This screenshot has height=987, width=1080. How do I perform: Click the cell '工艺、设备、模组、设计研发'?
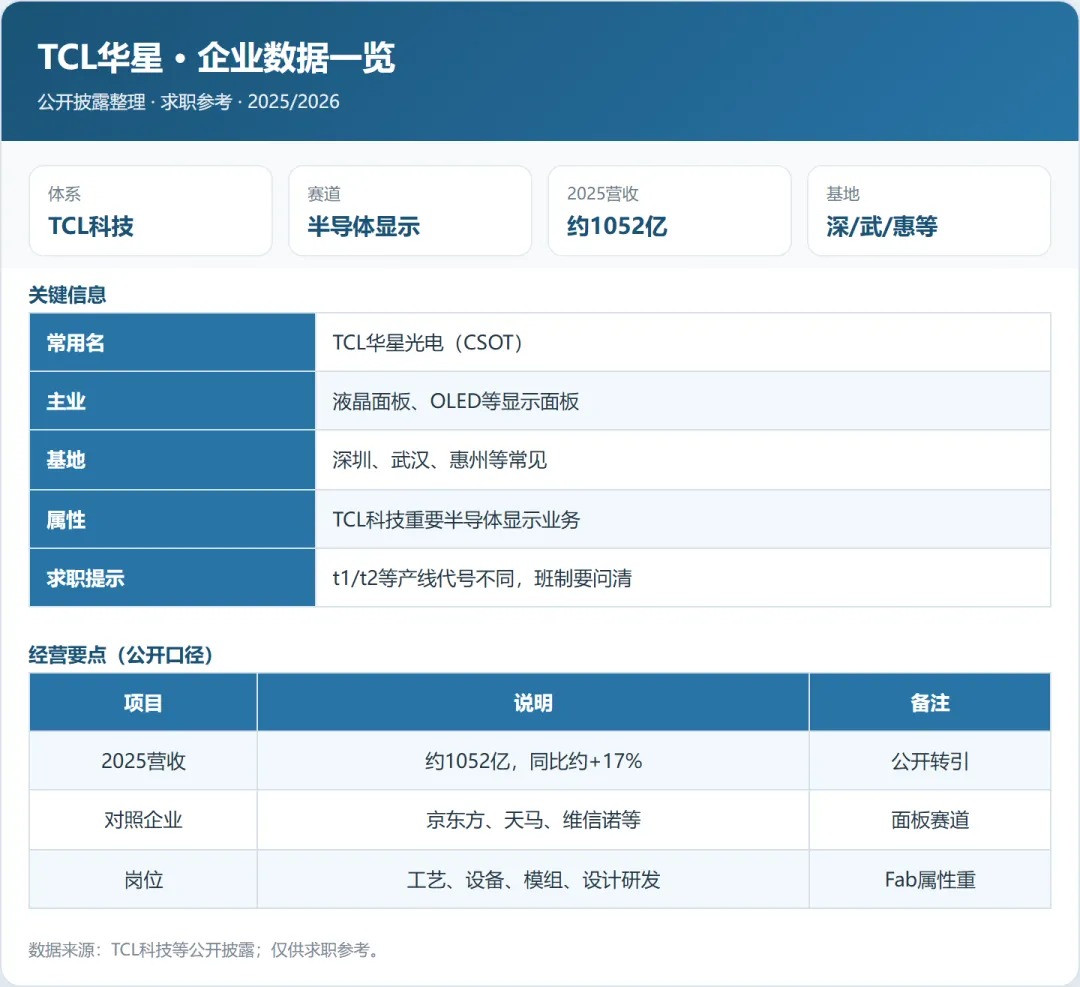pyautogui.click(x=533, y=880)
